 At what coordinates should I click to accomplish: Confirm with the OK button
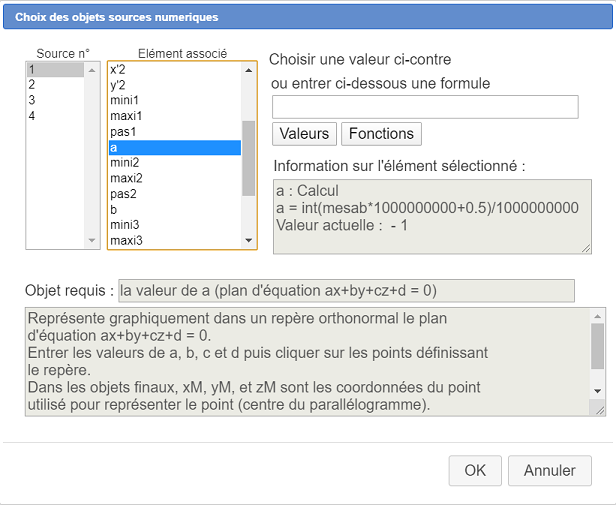(x=475, y=470)
